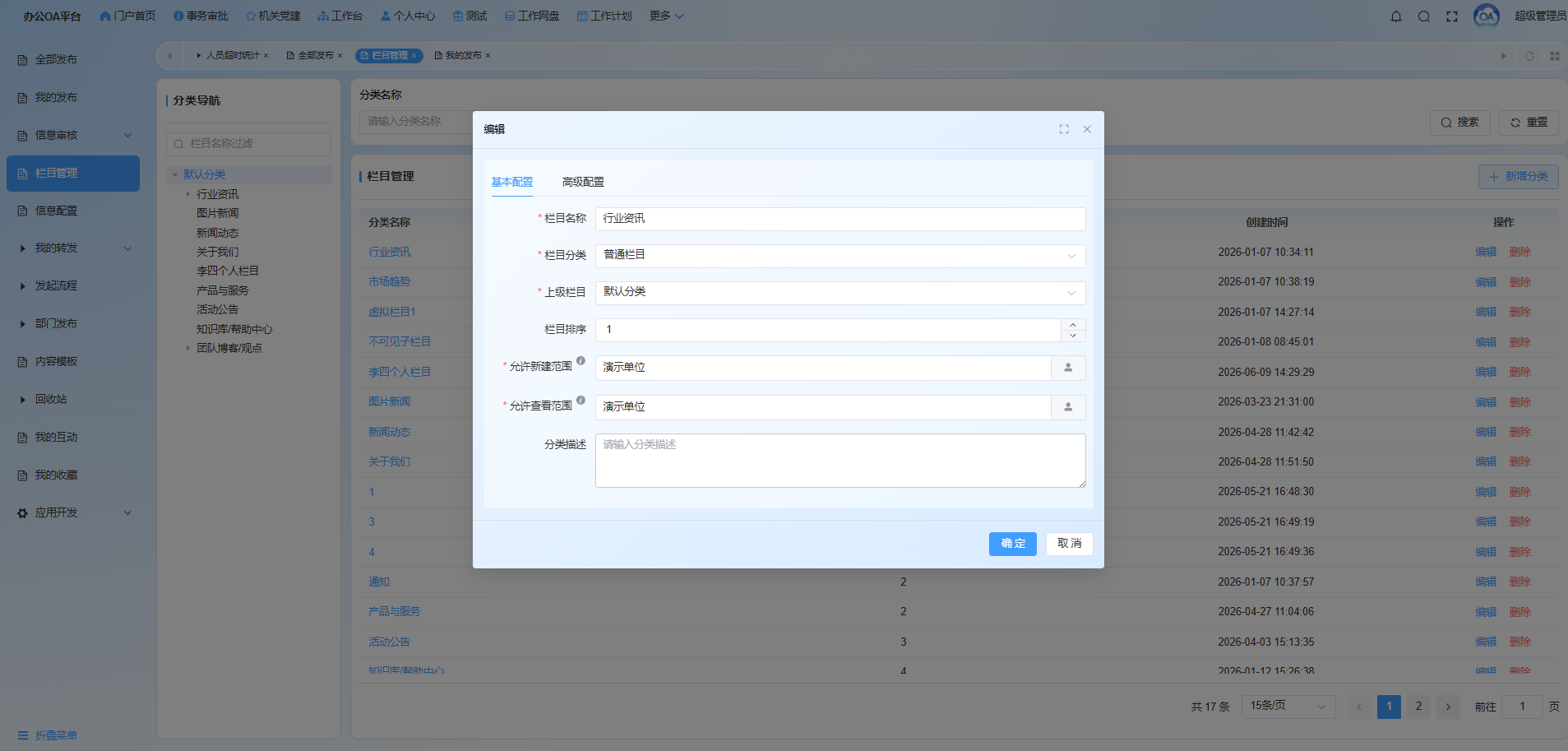The width and height of the screenshot is (1568, 751).
Task: Click 新增分类 button
Action: click(1518, 177)
